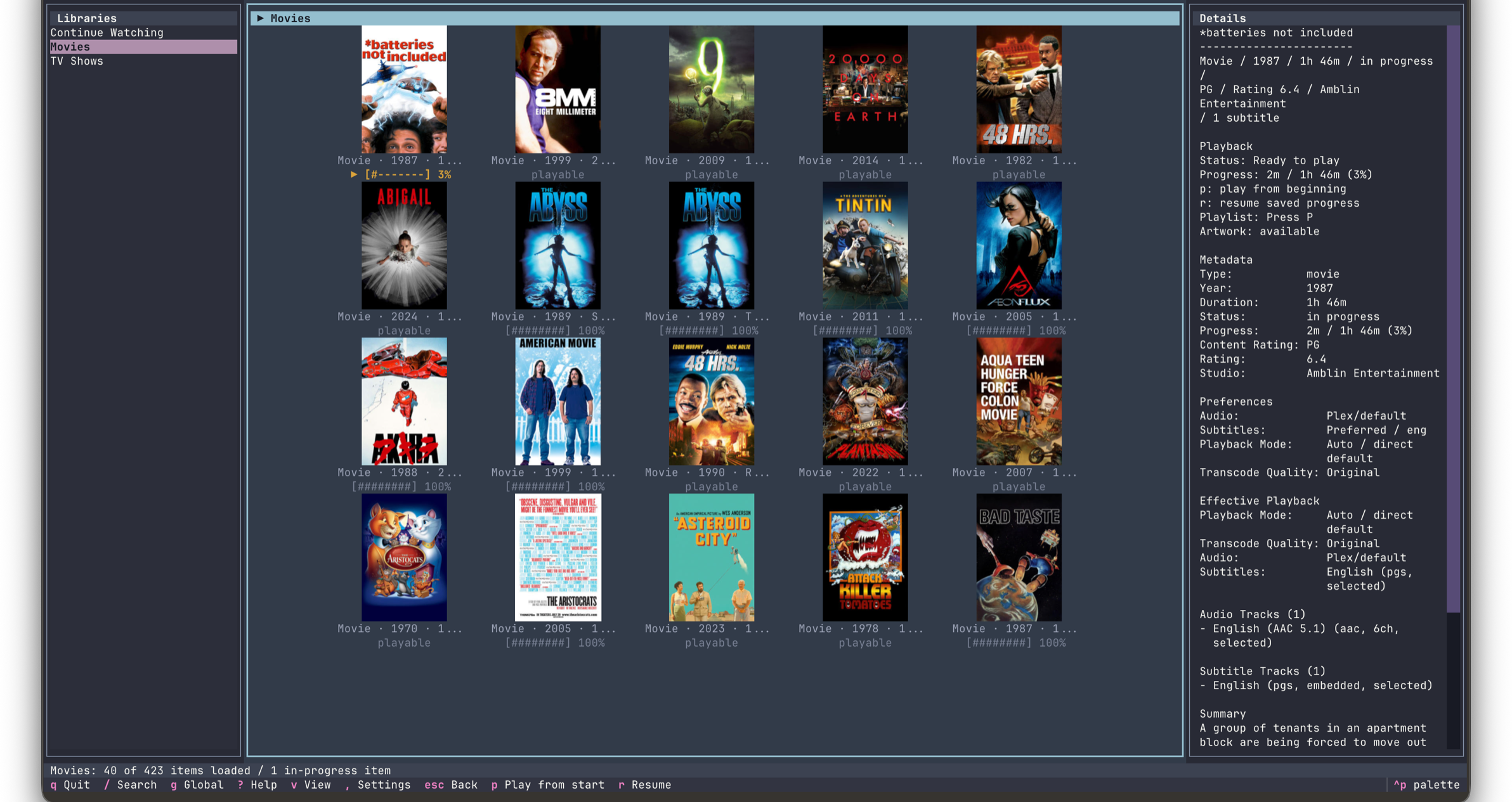Click the 3% progress bar under *batteries not included
This screenshot has width=1512, height=802.
click(x=401, y=174)
